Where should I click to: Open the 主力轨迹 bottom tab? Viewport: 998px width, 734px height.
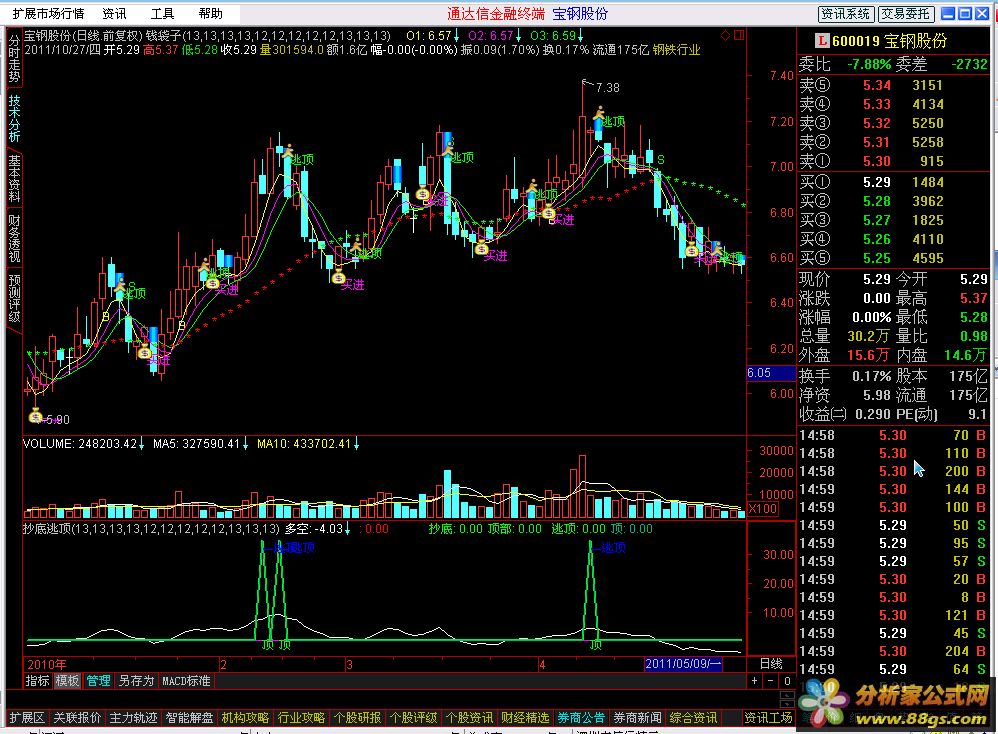click(133, 717)
